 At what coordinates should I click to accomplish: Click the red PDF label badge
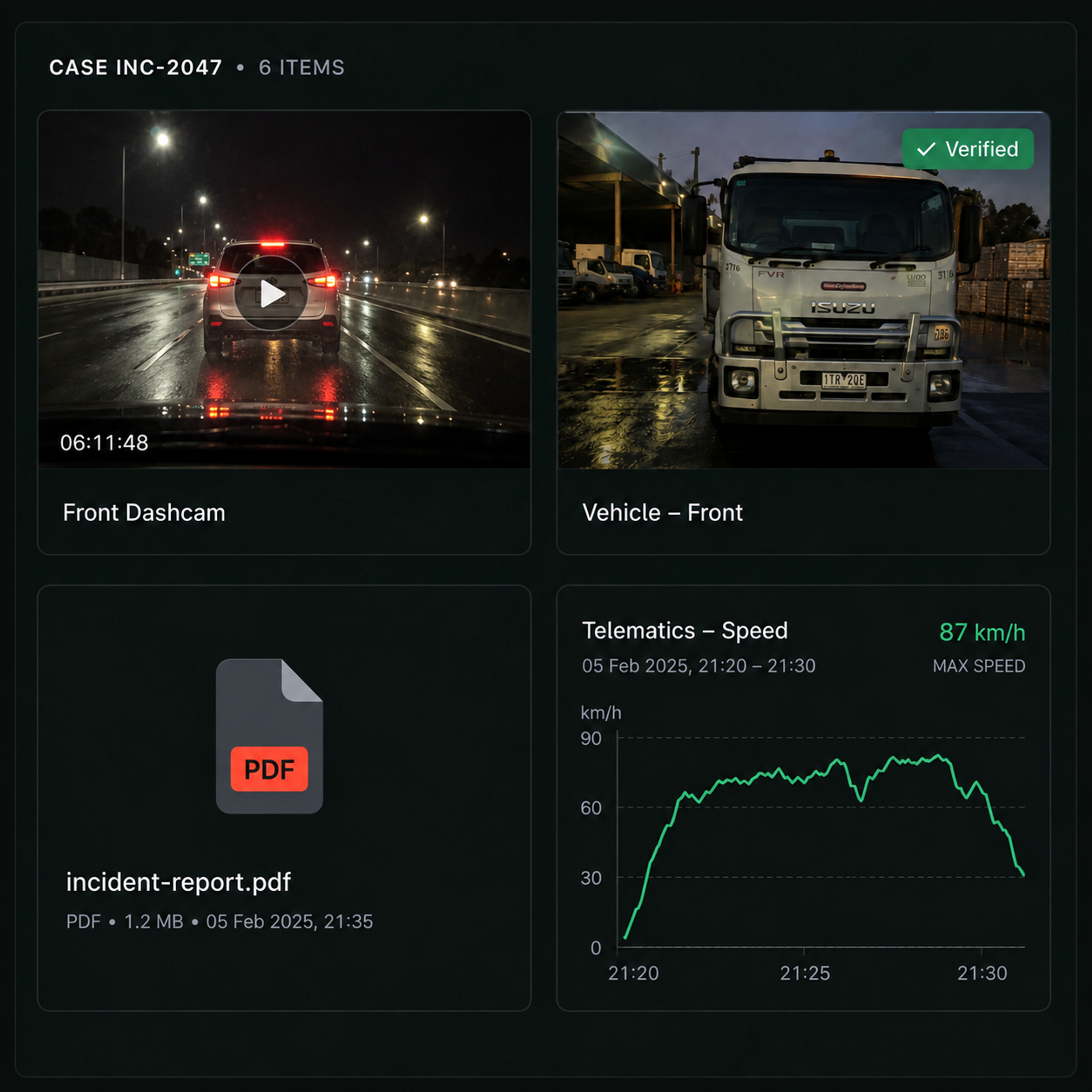pyautogui.click(x=270, y=769)
